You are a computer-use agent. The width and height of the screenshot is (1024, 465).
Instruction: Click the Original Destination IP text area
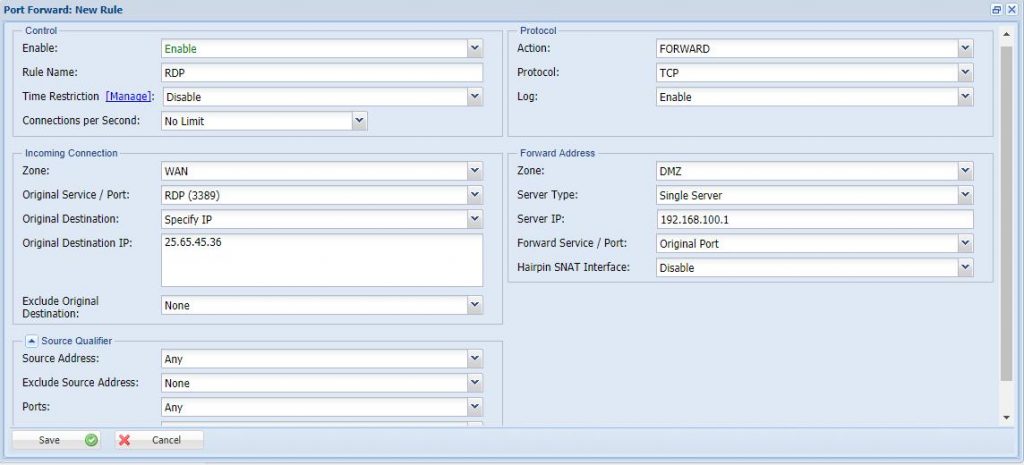tap(321, 260)
